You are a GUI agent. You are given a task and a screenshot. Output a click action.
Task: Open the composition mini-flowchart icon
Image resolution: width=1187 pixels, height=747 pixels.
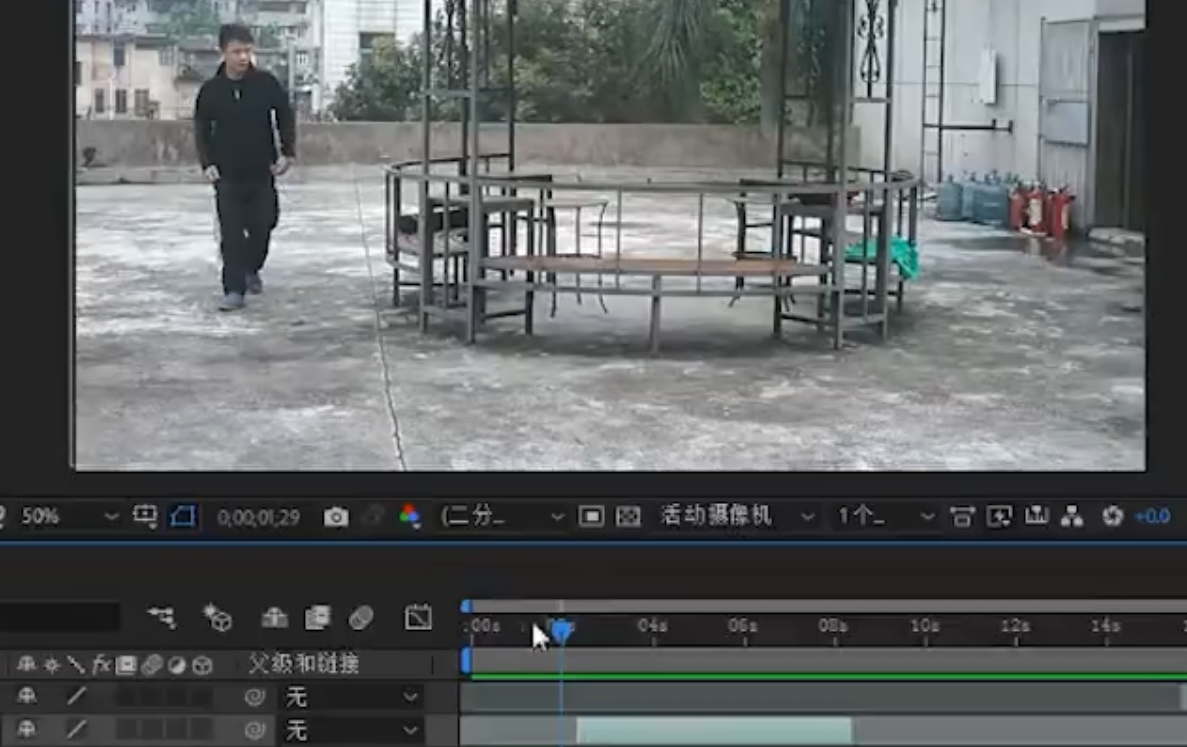(x=161, y=618)
